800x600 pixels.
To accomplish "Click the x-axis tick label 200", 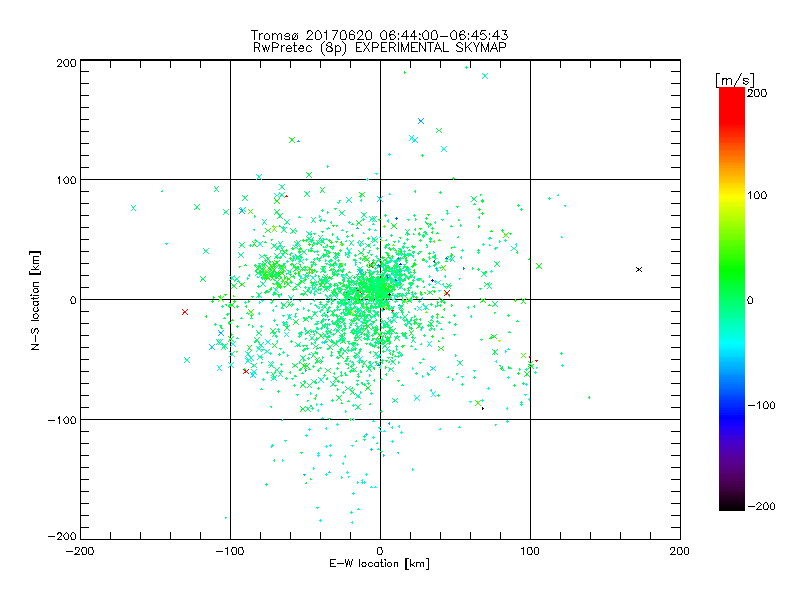I will pyautogui.click(x=680, y=551).
